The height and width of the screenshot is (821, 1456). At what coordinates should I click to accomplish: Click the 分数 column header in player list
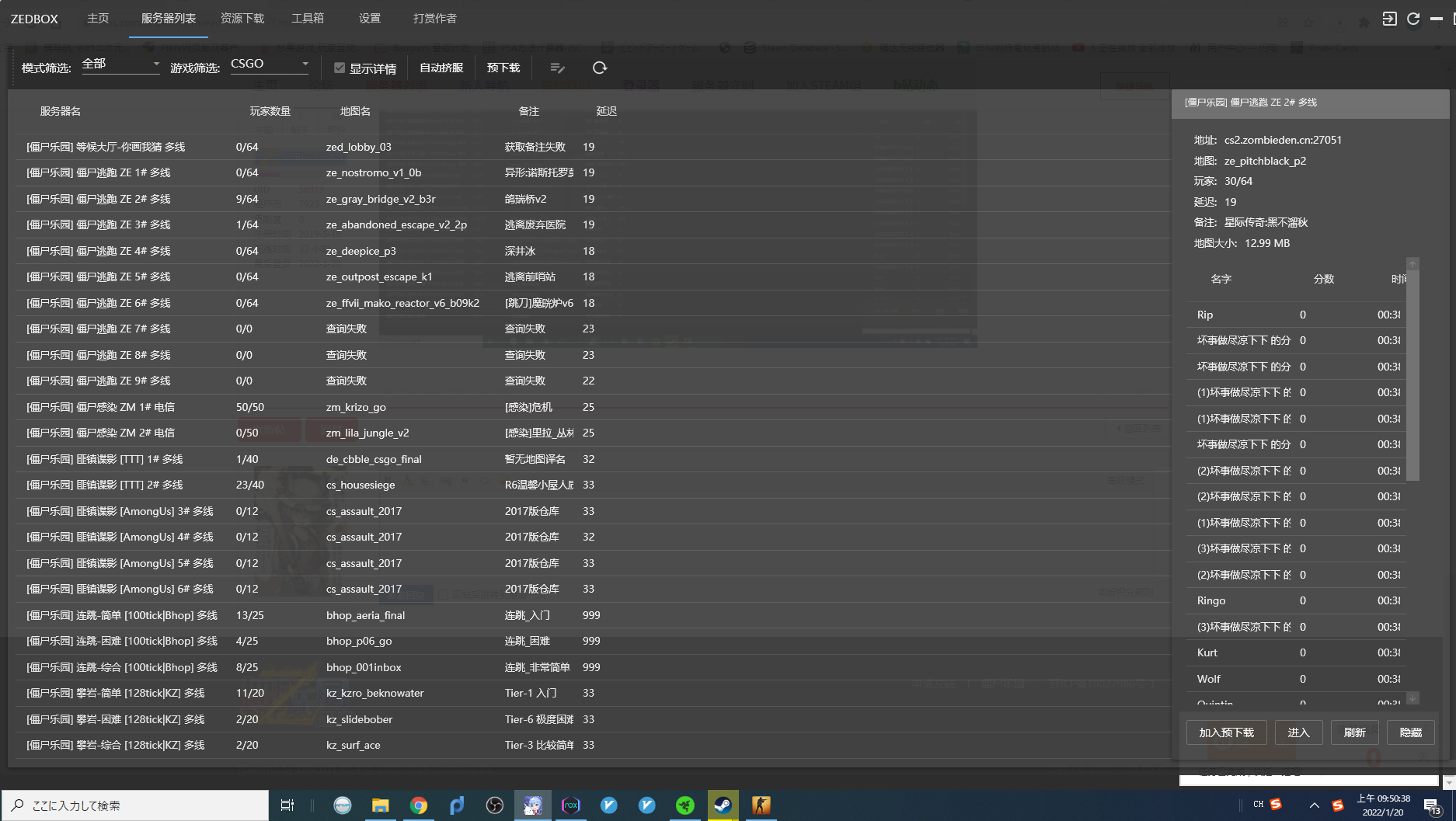click(1324, 279)
